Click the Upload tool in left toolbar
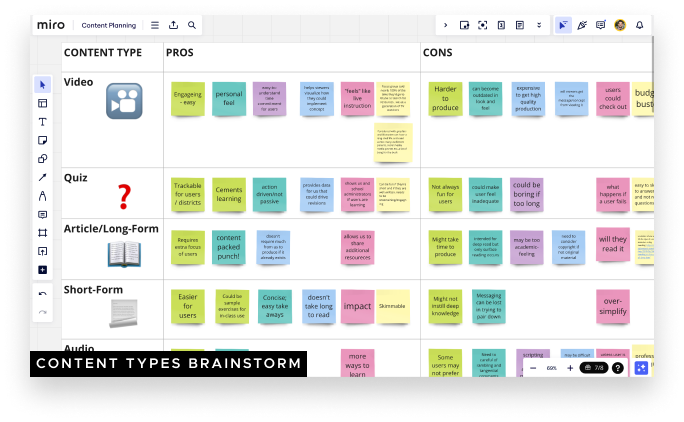 [x=42, y=251]
